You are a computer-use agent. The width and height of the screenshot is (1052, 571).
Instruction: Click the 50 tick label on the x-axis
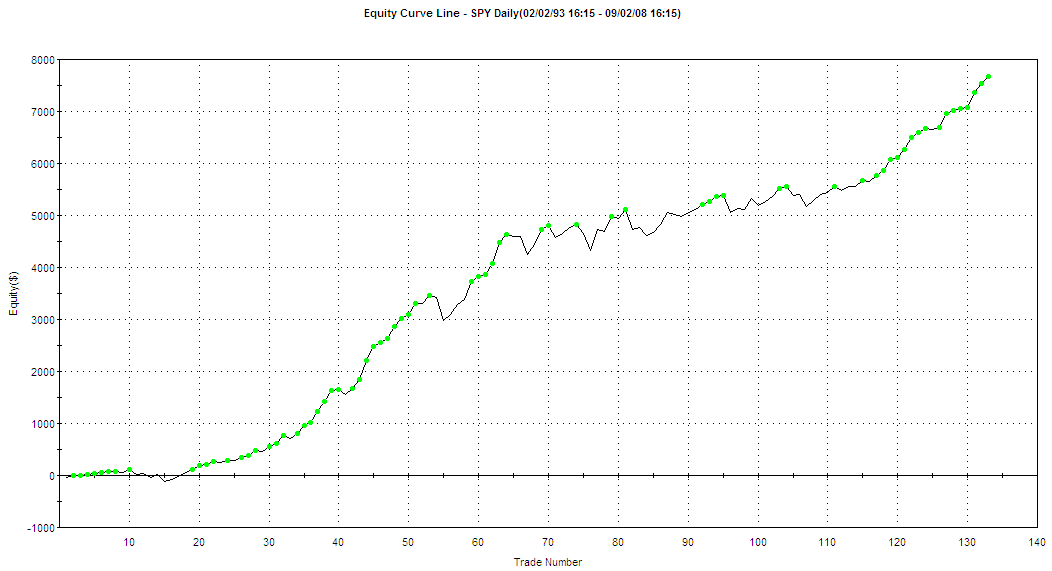coord(408,542)
